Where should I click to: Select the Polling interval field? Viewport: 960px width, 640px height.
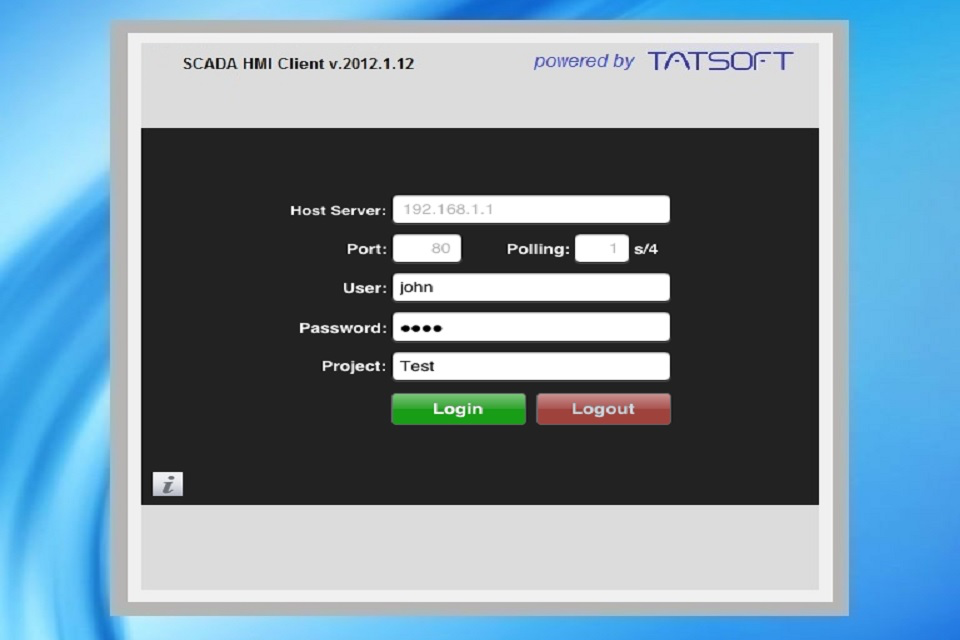[x=602, y=248]
